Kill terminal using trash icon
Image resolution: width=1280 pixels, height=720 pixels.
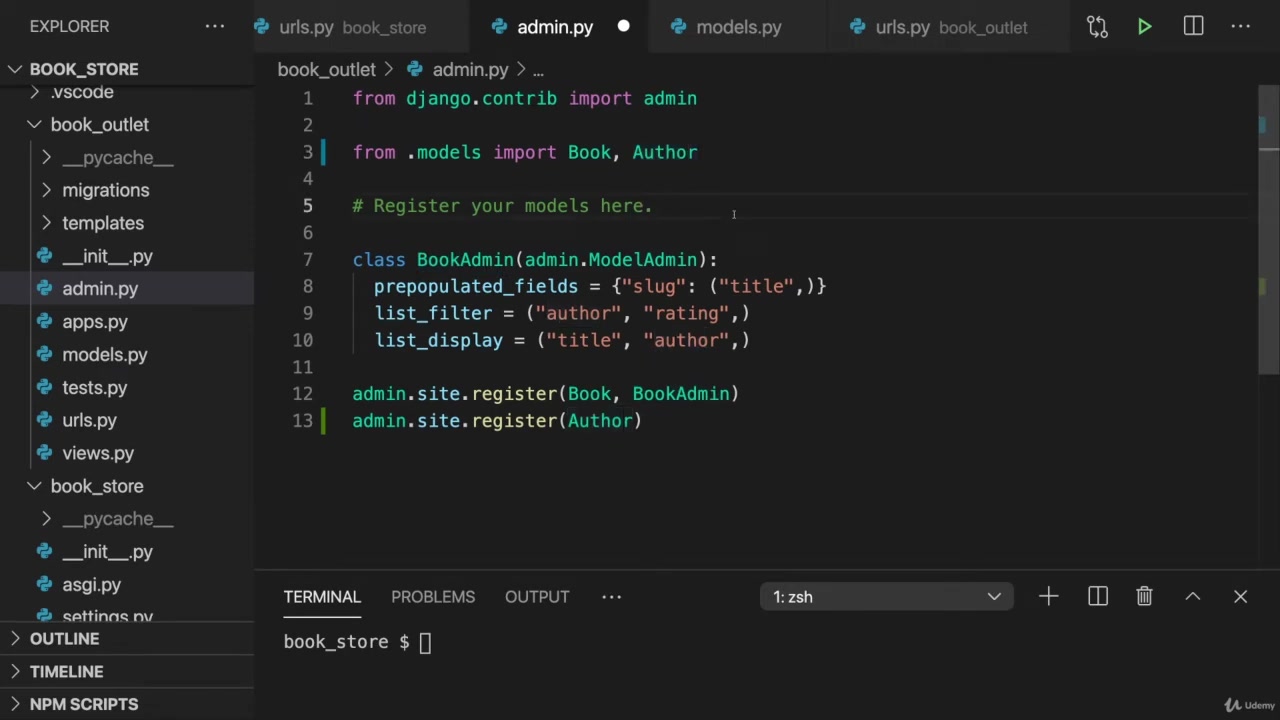pos(1144,597)
